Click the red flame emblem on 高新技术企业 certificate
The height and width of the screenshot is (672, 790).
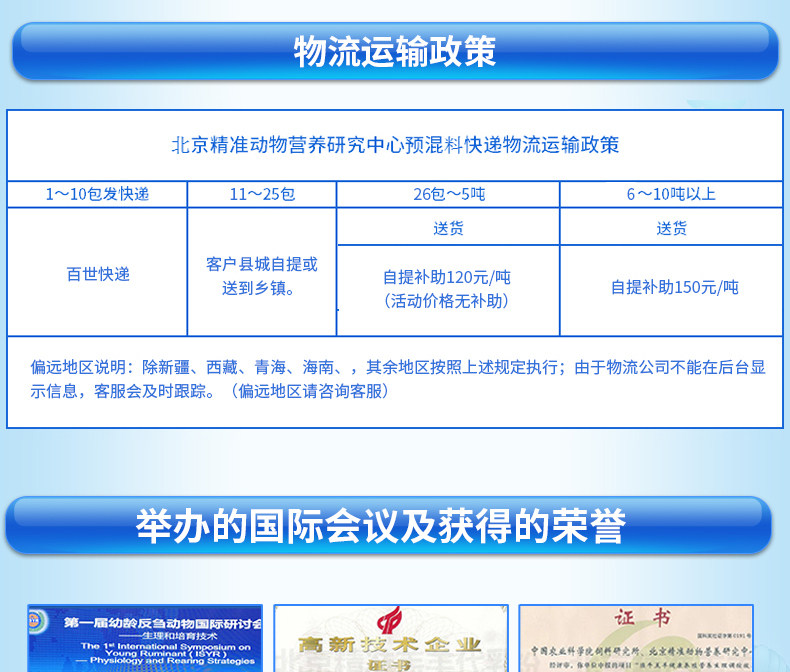click(x=389, y=620)
